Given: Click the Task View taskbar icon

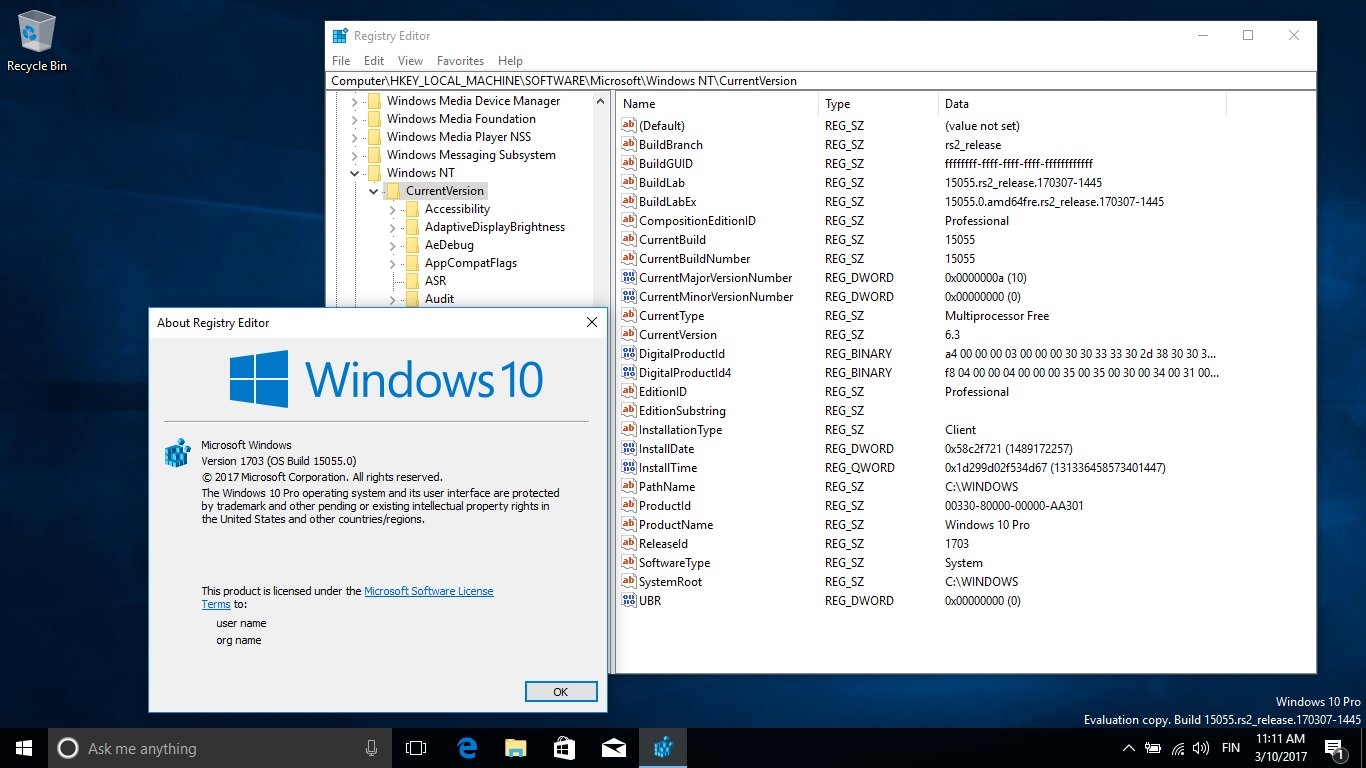Looking at the screenshot, I should (416, 748).
